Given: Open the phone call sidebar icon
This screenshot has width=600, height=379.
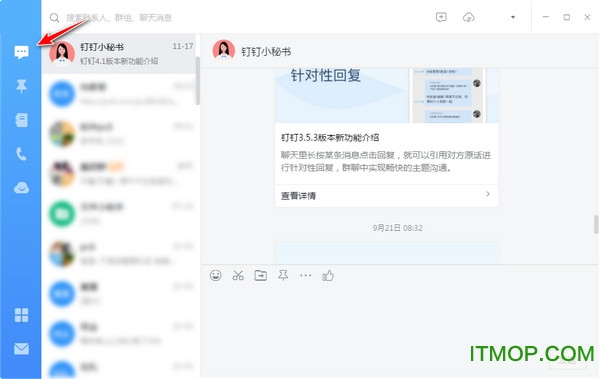Looking at the screenshot, I should [x=21, y=154].
